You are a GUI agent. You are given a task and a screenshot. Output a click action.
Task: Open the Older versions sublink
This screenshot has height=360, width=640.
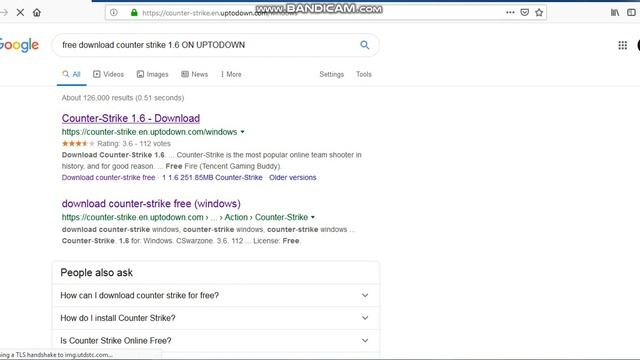tap(293, 178)
